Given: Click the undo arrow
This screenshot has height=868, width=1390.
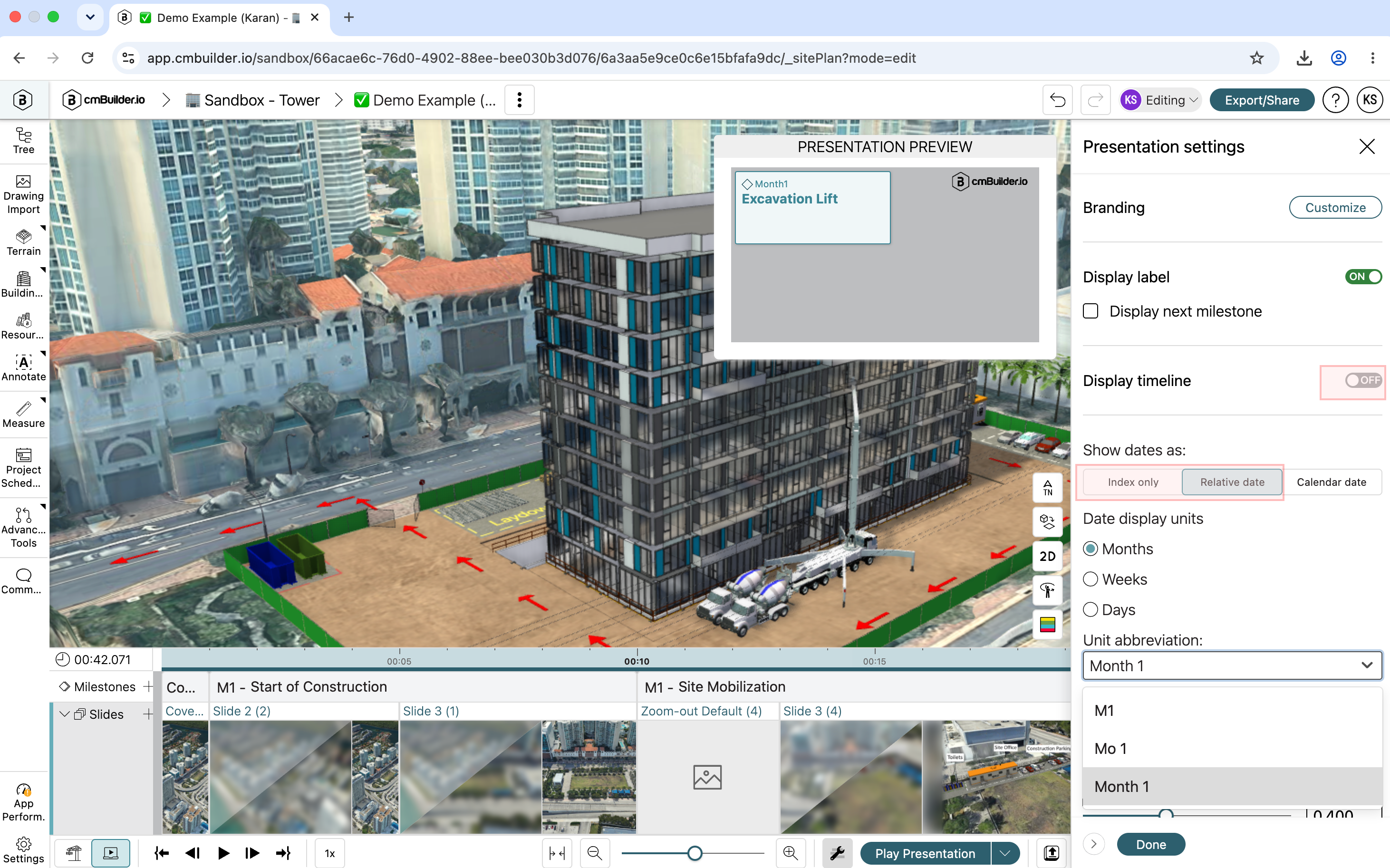Looking at the screenshot, I should pyautogui.click(x=1058, y=100).
